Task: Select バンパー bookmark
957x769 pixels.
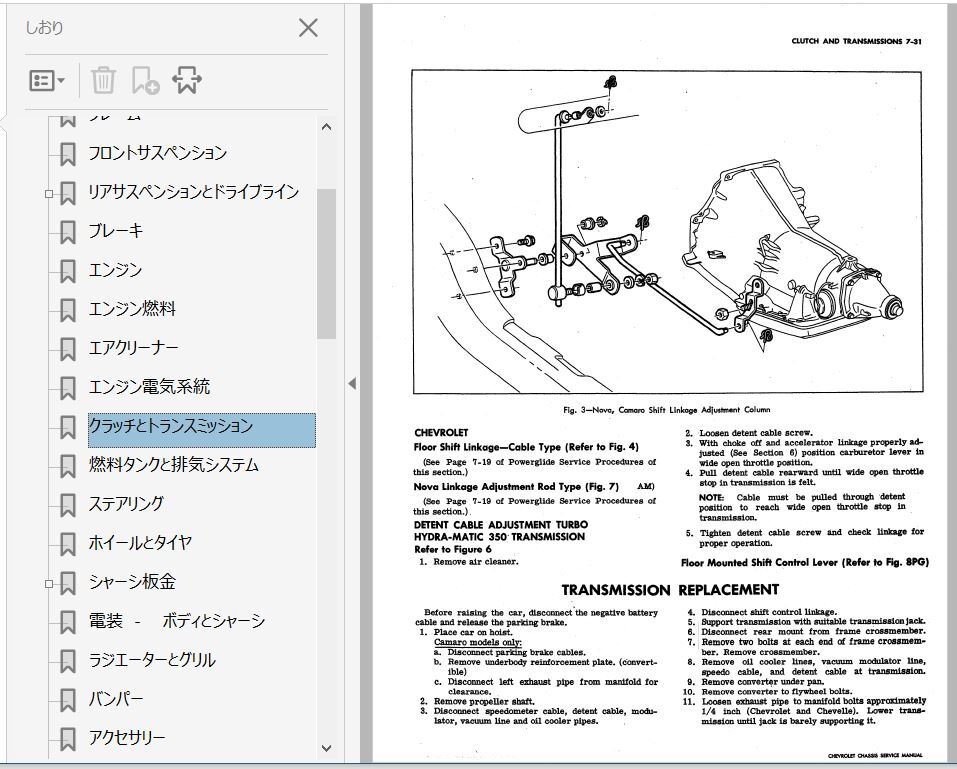Action: [x=115, y=699]
